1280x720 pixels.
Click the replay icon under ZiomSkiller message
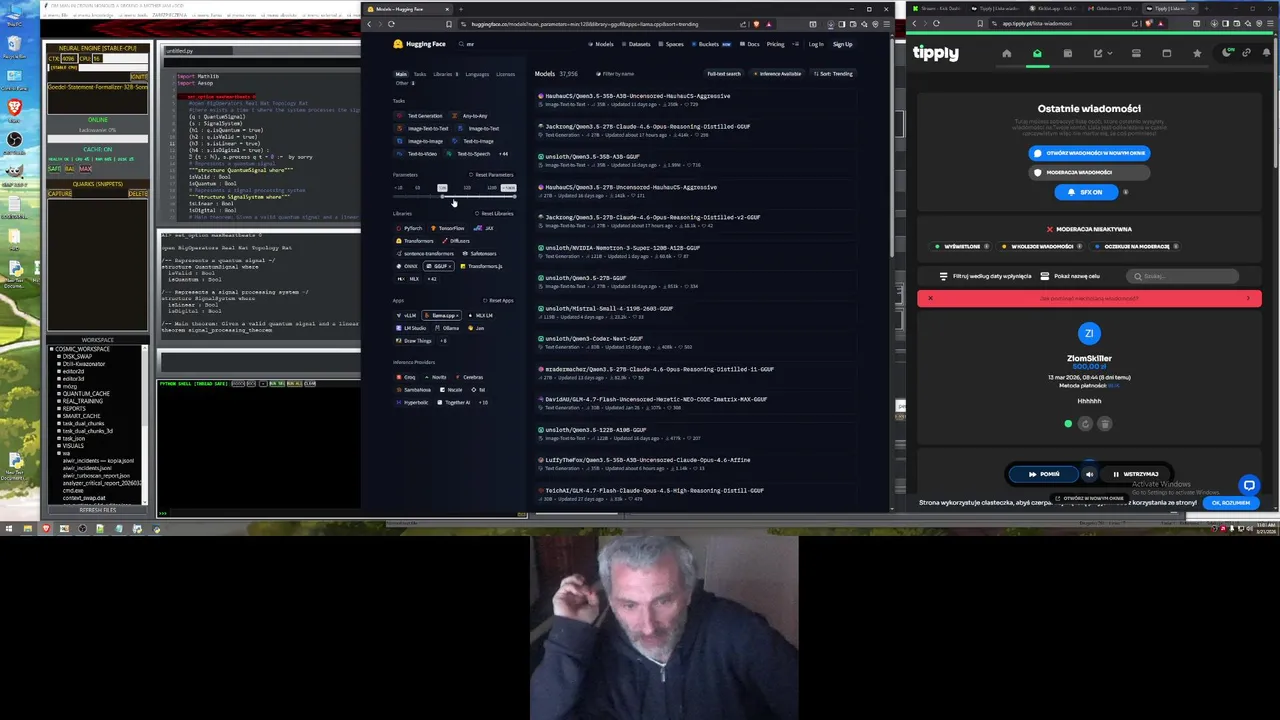point(1085,424)
